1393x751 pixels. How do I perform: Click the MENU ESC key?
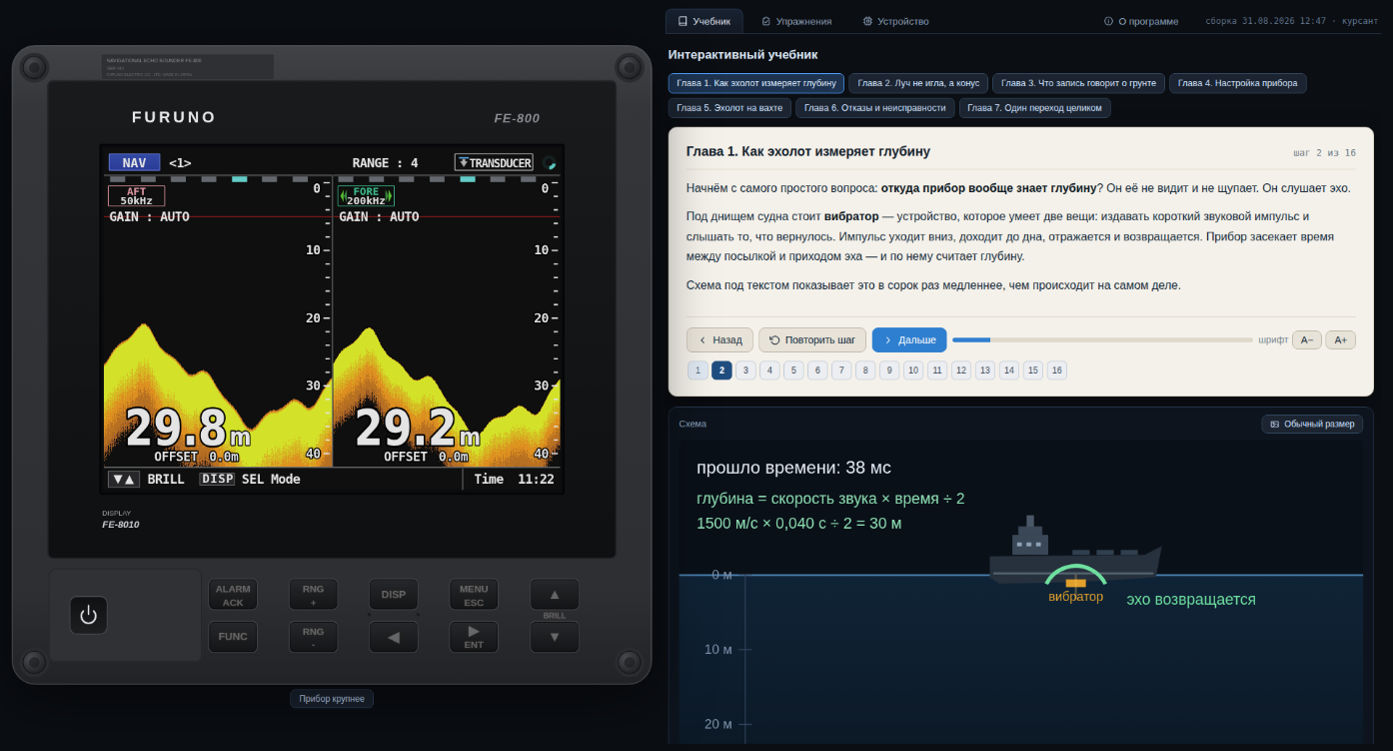click(x=474, y=595)
